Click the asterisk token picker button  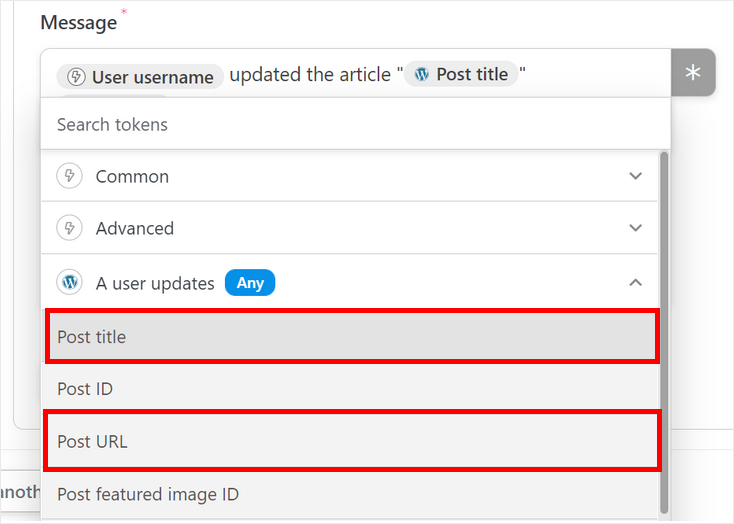coord(693,73)
